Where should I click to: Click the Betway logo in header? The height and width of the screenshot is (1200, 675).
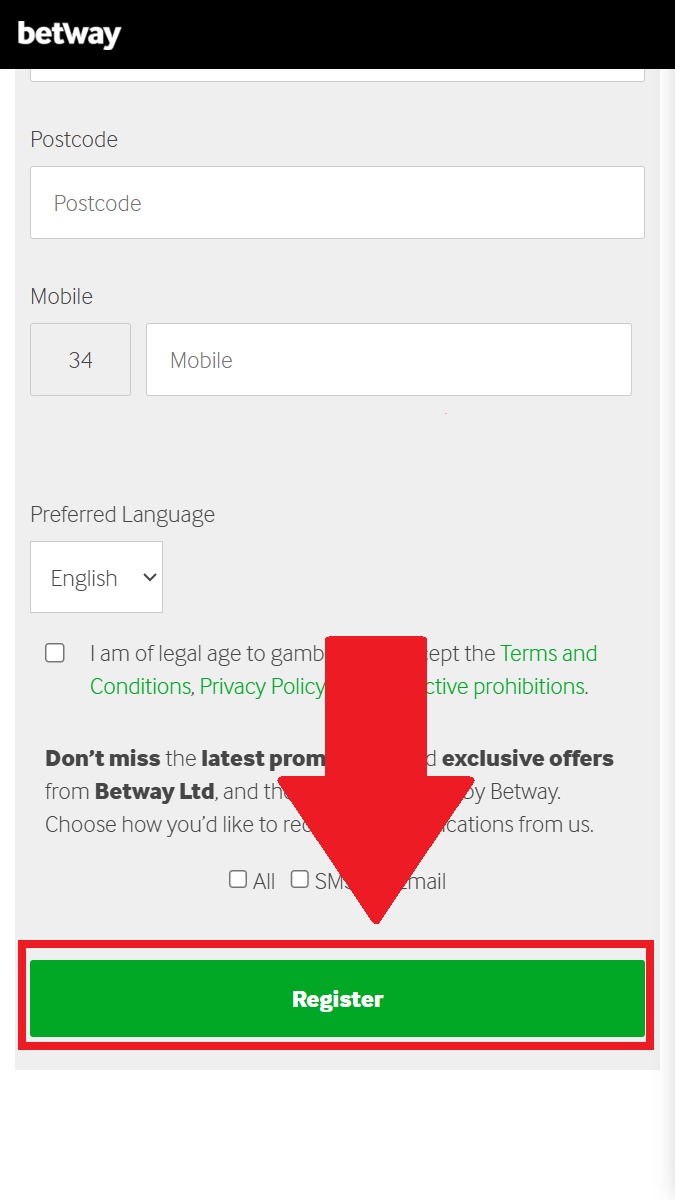pyautogui.click(x=69, y=34)
